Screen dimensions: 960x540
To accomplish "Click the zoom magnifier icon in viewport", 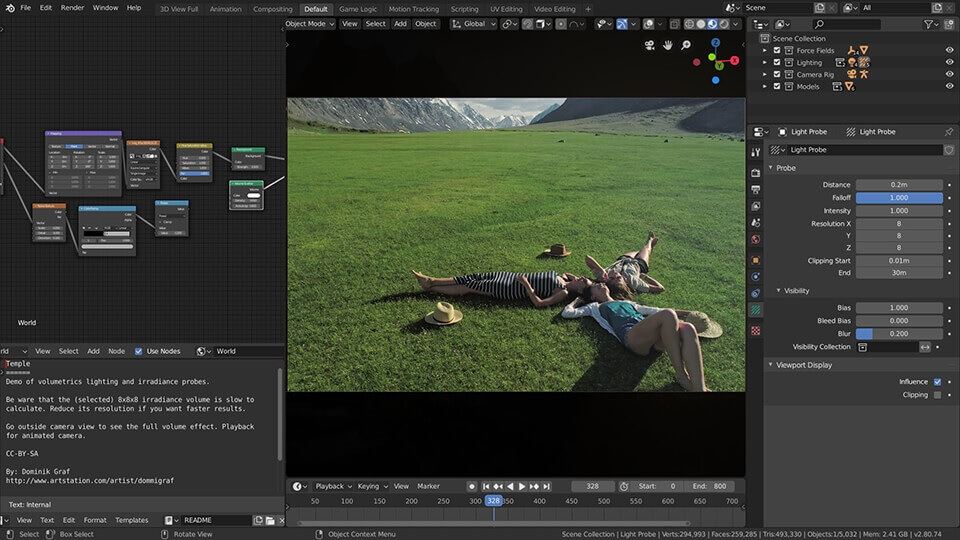I will (686, 45).
